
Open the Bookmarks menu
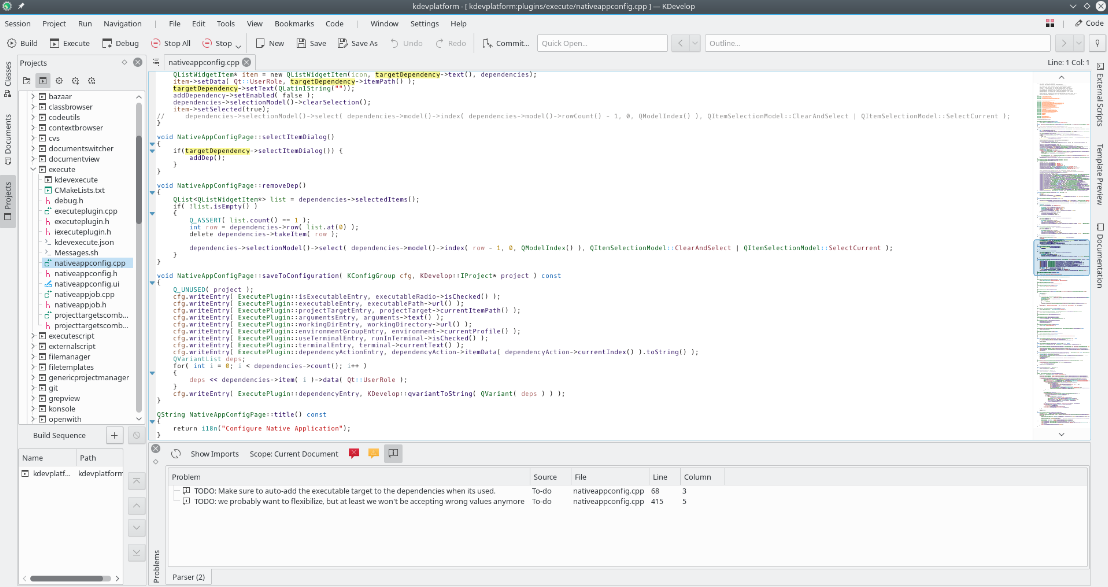click(294, 23)
